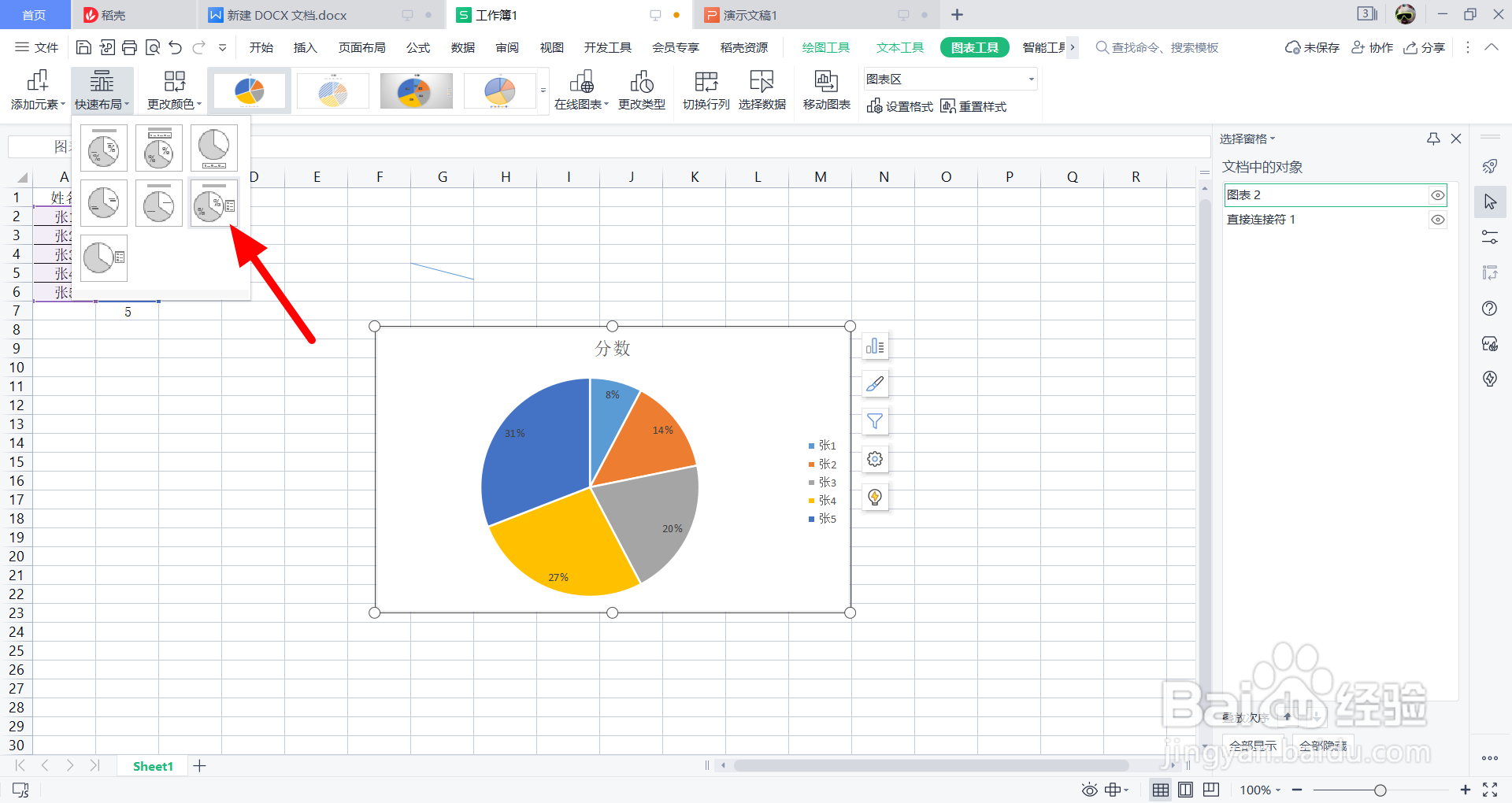The image size is (1512, 803).
Task: Open 快速布局 quick layout dropdown
Action: [102, 91]
